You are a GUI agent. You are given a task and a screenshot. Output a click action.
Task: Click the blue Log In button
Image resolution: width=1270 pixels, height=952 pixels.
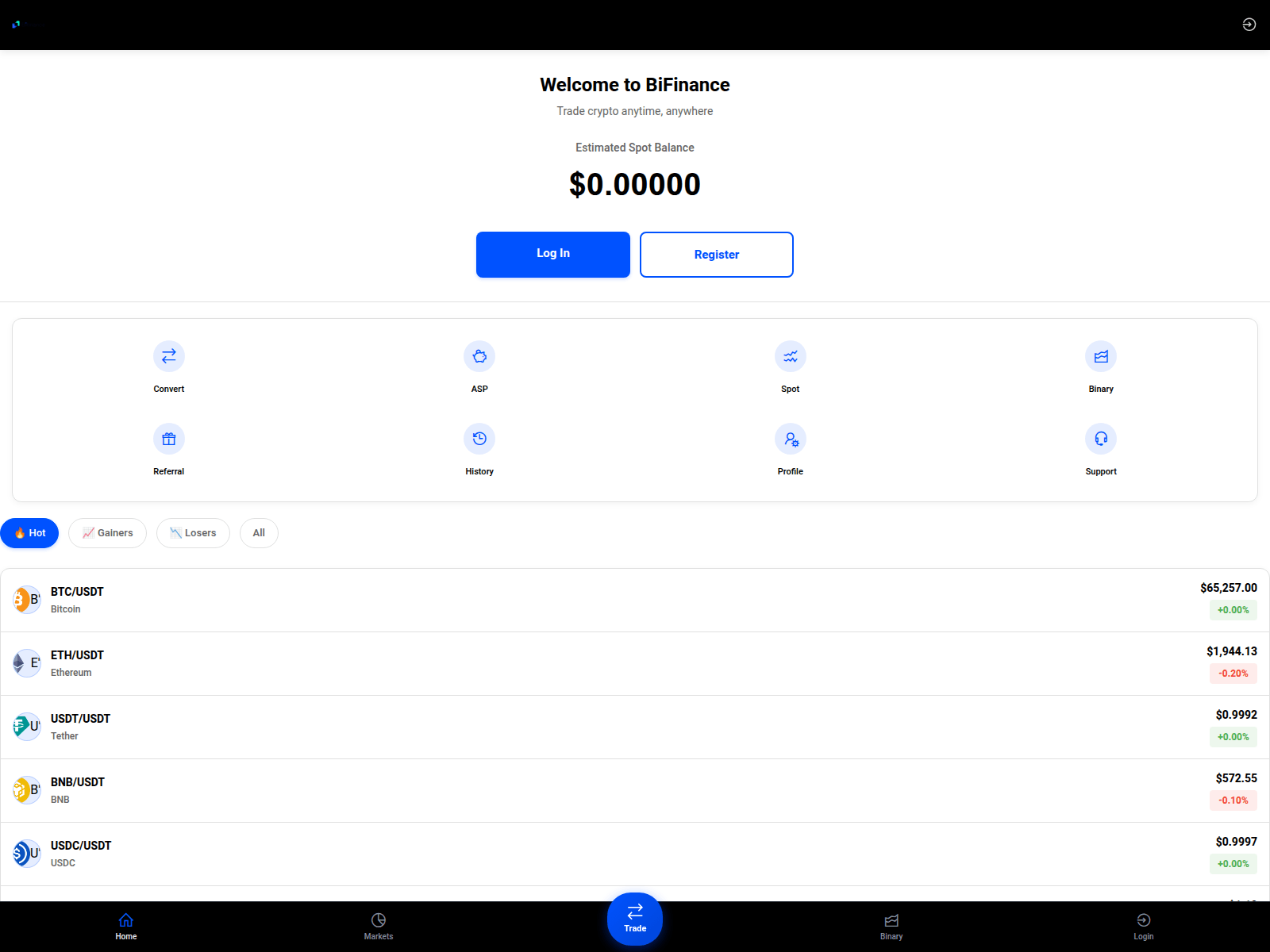(553, 255)
